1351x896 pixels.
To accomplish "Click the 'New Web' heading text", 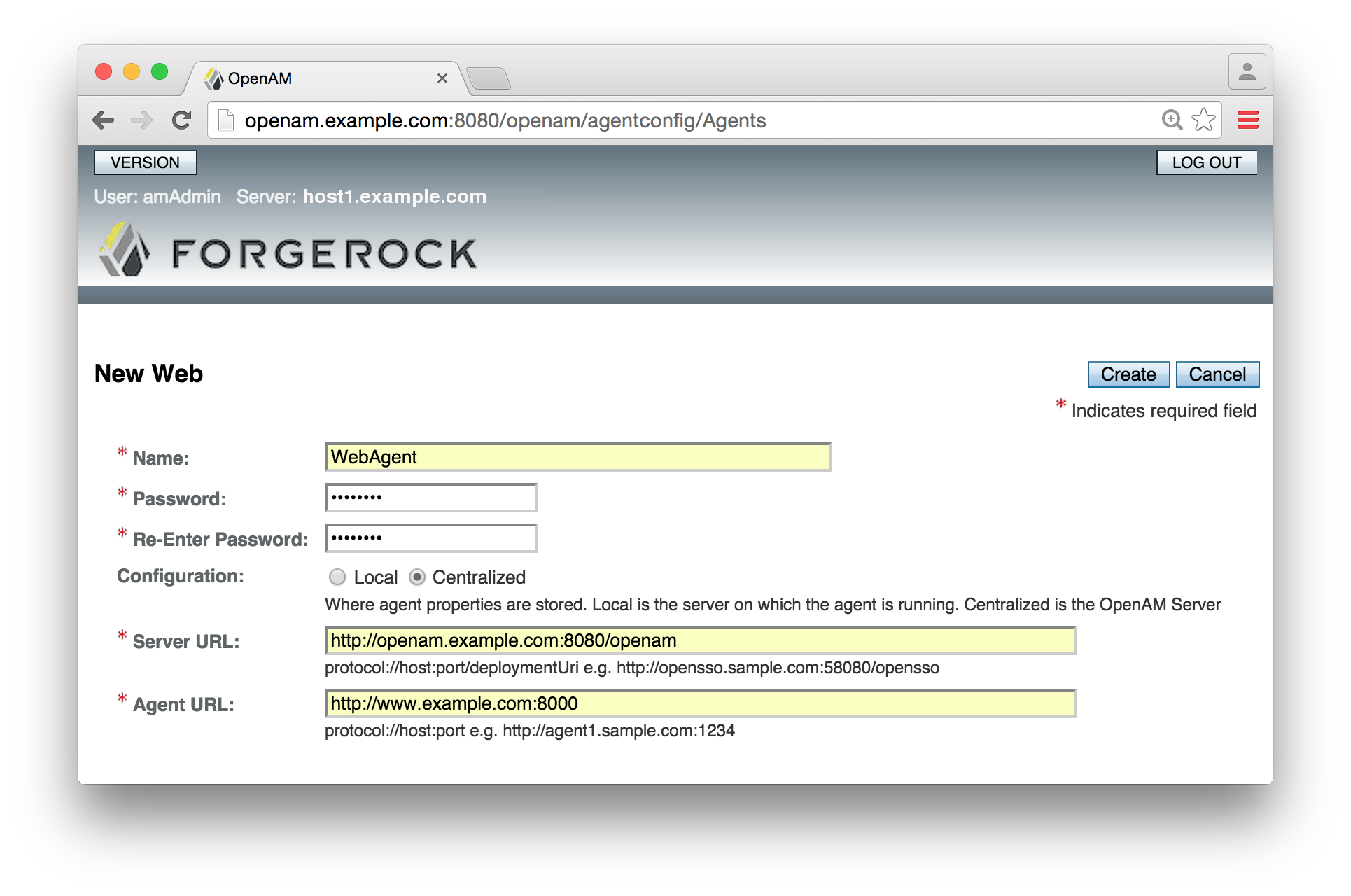I will [x=148, y=374].
